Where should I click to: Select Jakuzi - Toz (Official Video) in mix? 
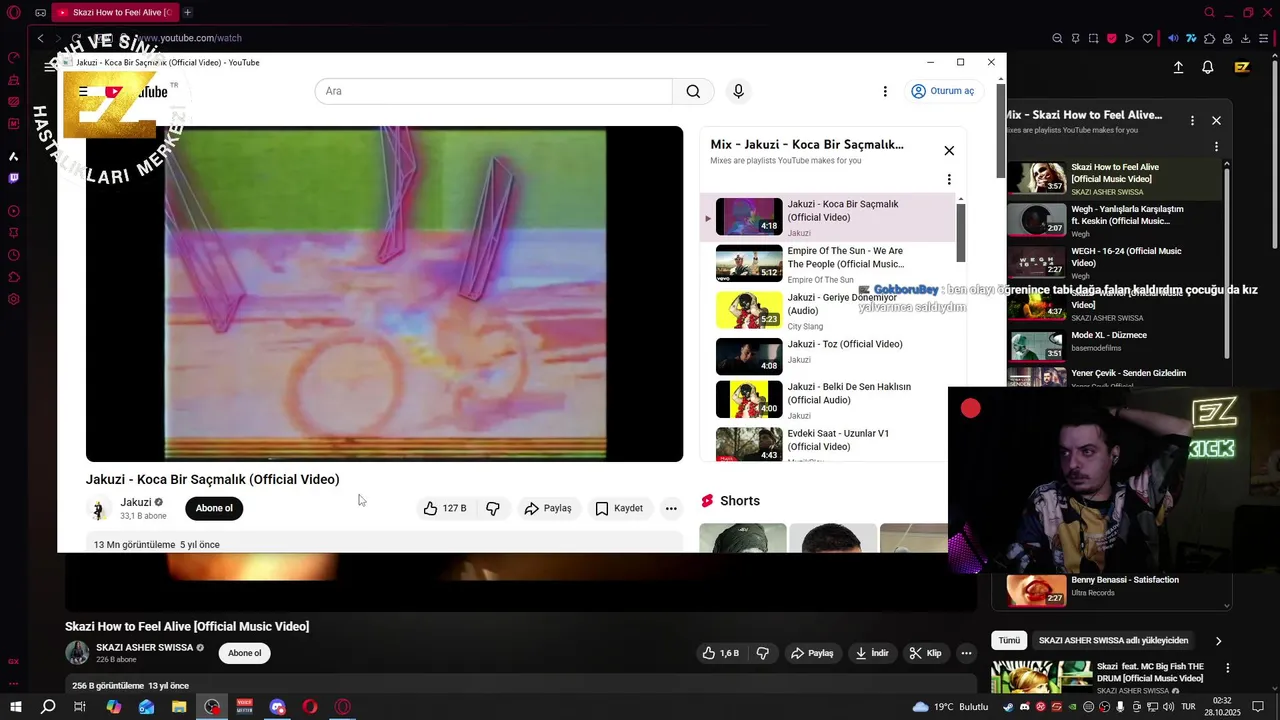(x=827, y=356)
